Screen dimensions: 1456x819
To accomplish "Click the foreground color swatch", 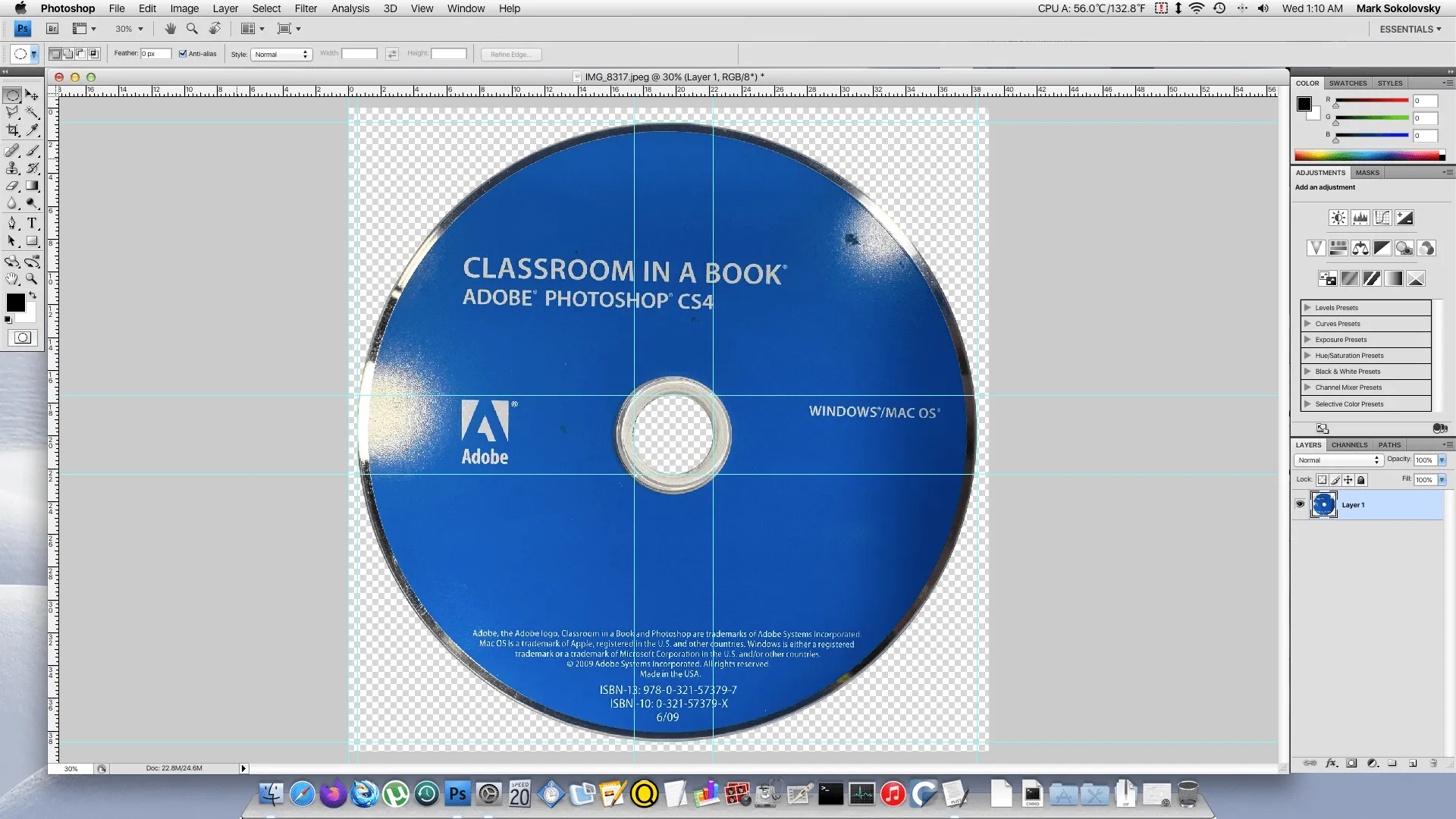I will pos(15,301).
